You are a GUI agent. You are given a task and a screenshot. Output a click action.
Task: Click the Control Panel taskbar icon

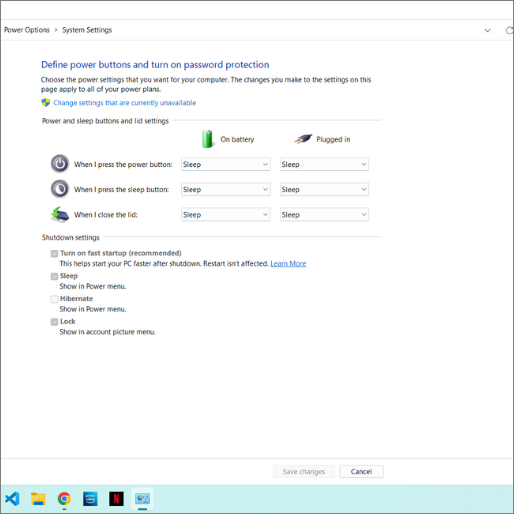(142, 499)
